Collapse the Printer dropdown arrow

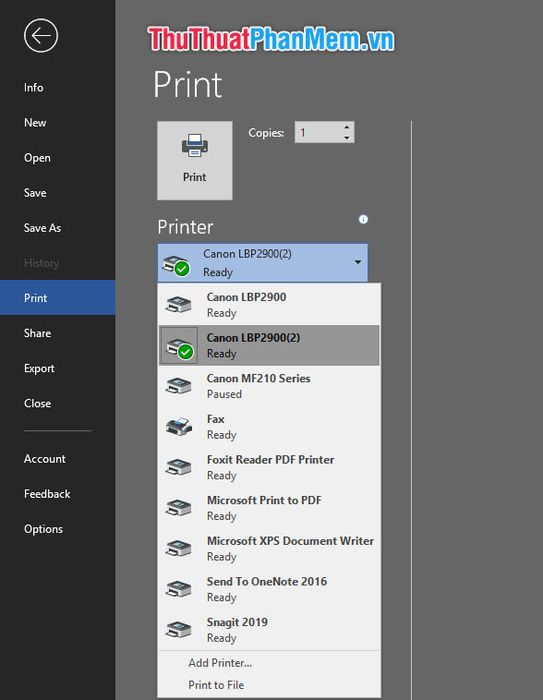358,262
